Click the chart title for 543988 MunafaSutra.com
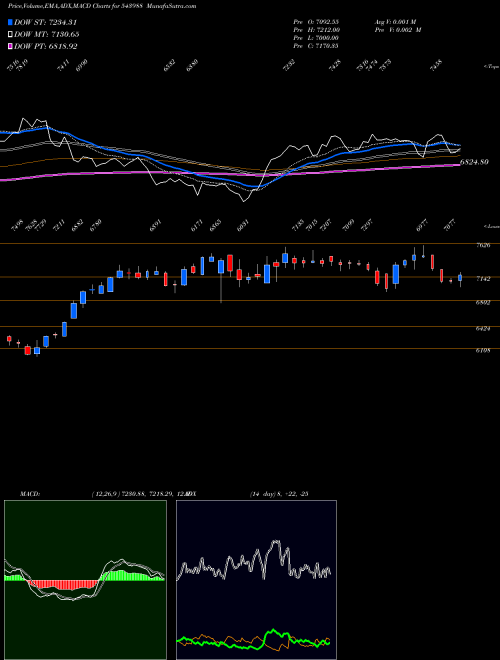 pyautogui.click(x=102, y=6)
